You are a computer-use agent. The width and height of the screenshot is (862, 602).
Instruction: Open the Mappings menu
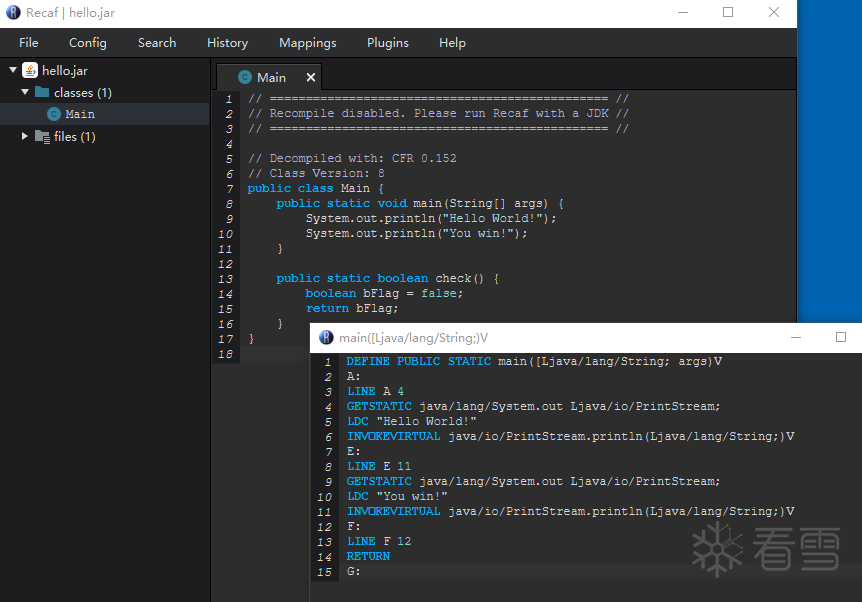(x=307, y=43)
